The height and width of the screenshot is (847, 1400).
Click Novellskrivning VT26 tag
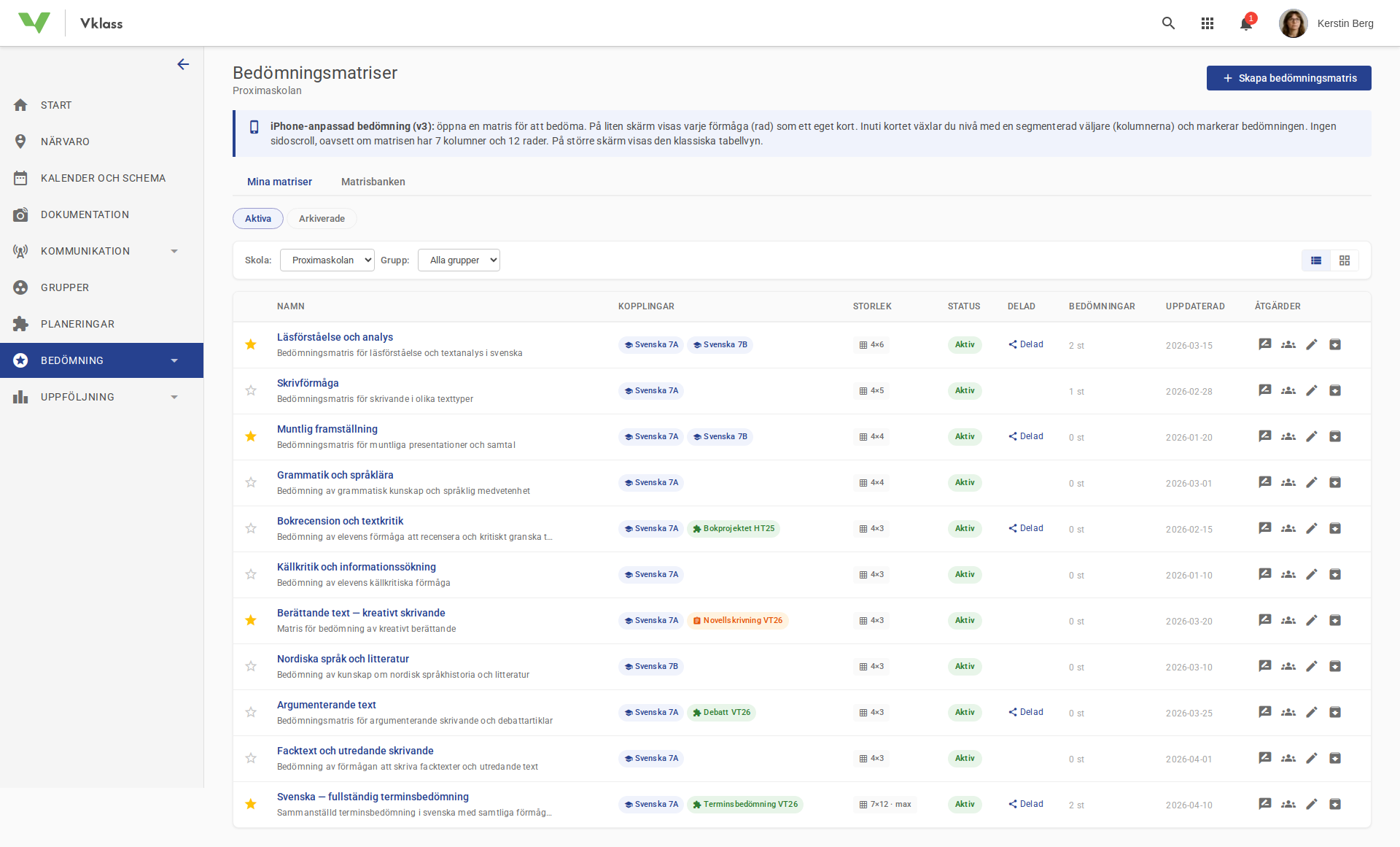point(737,620)
